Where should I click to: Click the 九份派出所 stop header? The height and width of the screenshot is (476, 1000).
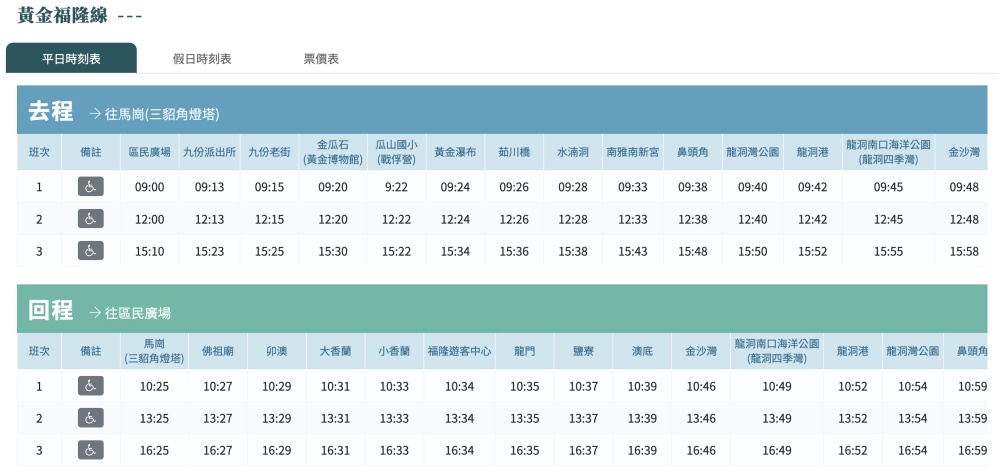click(x=210, y=152)
